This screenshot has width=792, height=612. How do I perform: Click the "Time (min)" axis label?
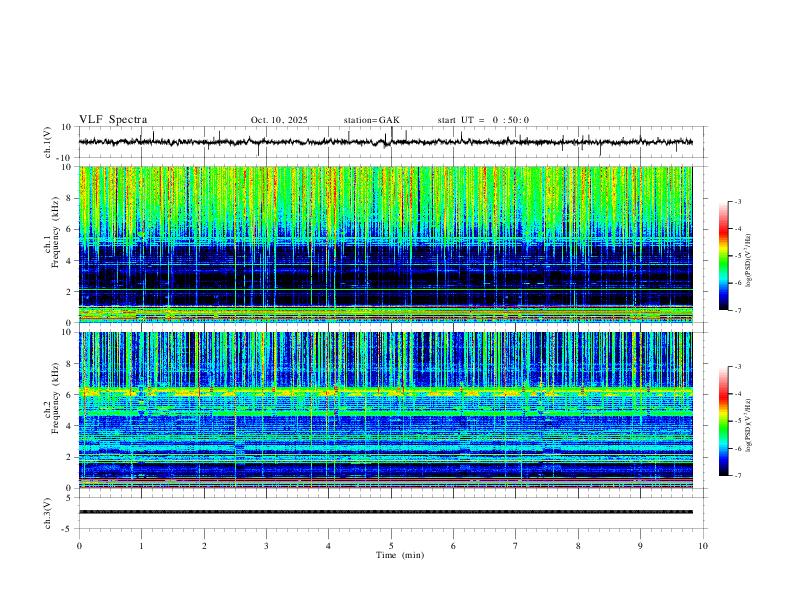pos(400,555)
